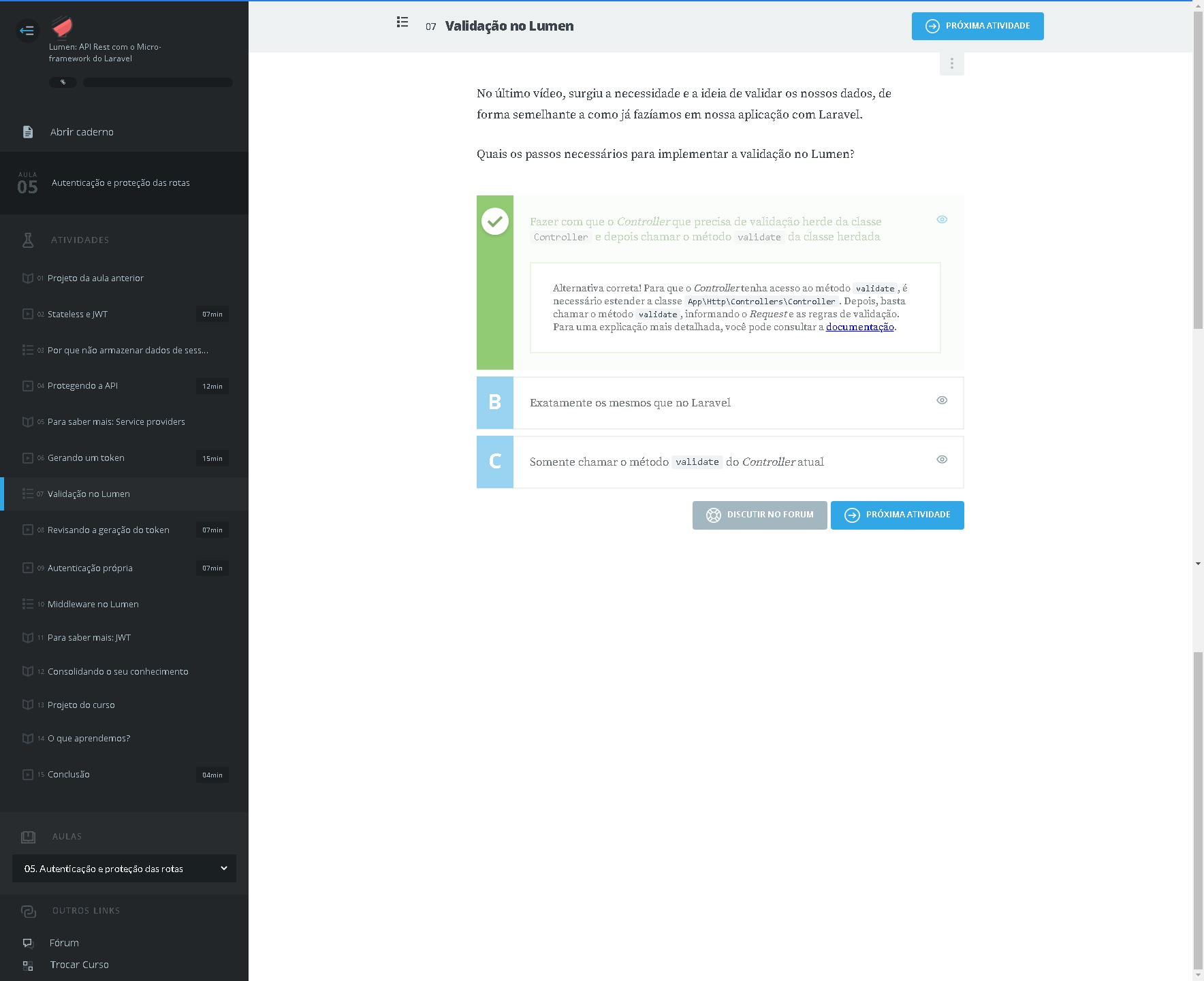Screen dimensions: 1204x981
Task: Click the flask icon beside Atividades
Action: [28, 240]
